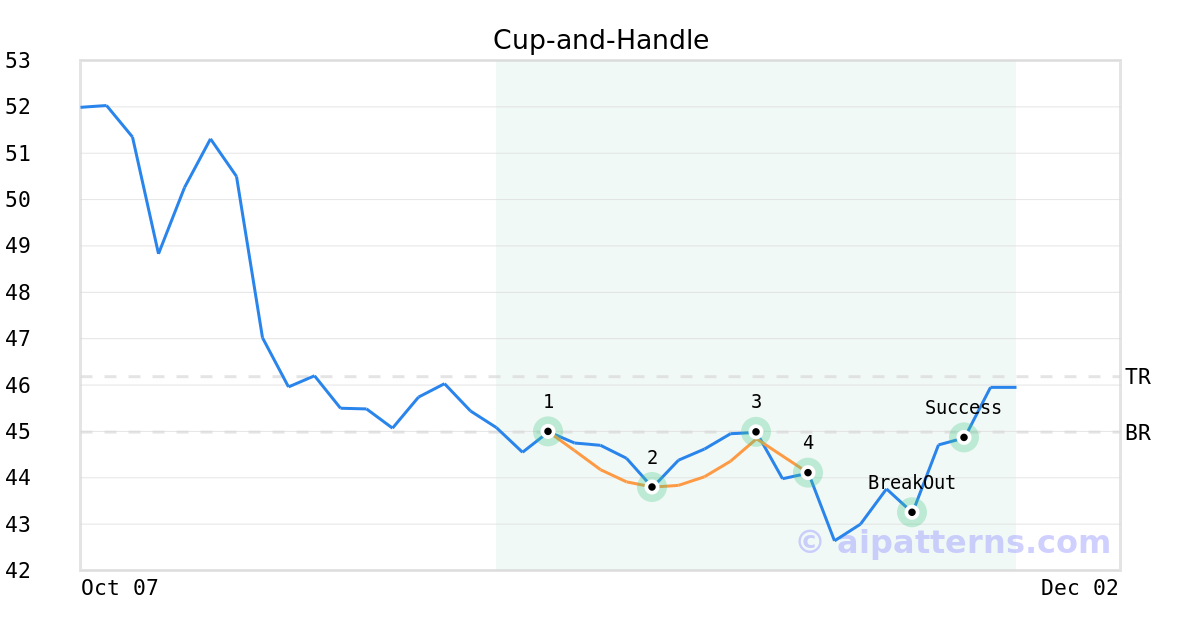Click the BreakOut point marker

pyautogui.click(x=912, y=512)
